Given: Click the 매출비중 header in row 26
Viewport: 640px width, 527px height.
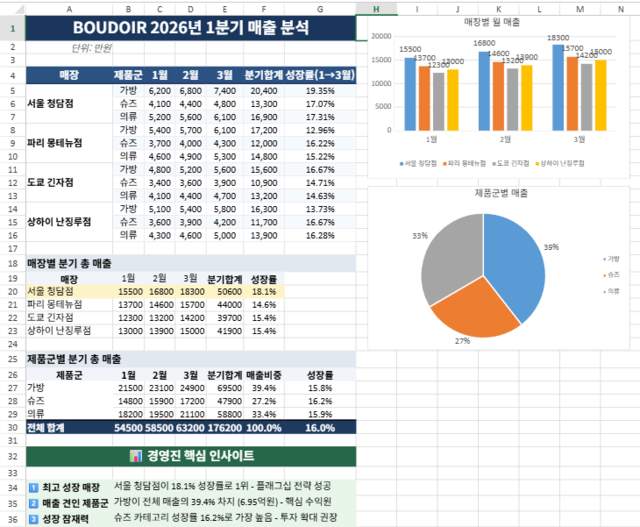Looking at the screenshot, I should (x=264, y=375).
